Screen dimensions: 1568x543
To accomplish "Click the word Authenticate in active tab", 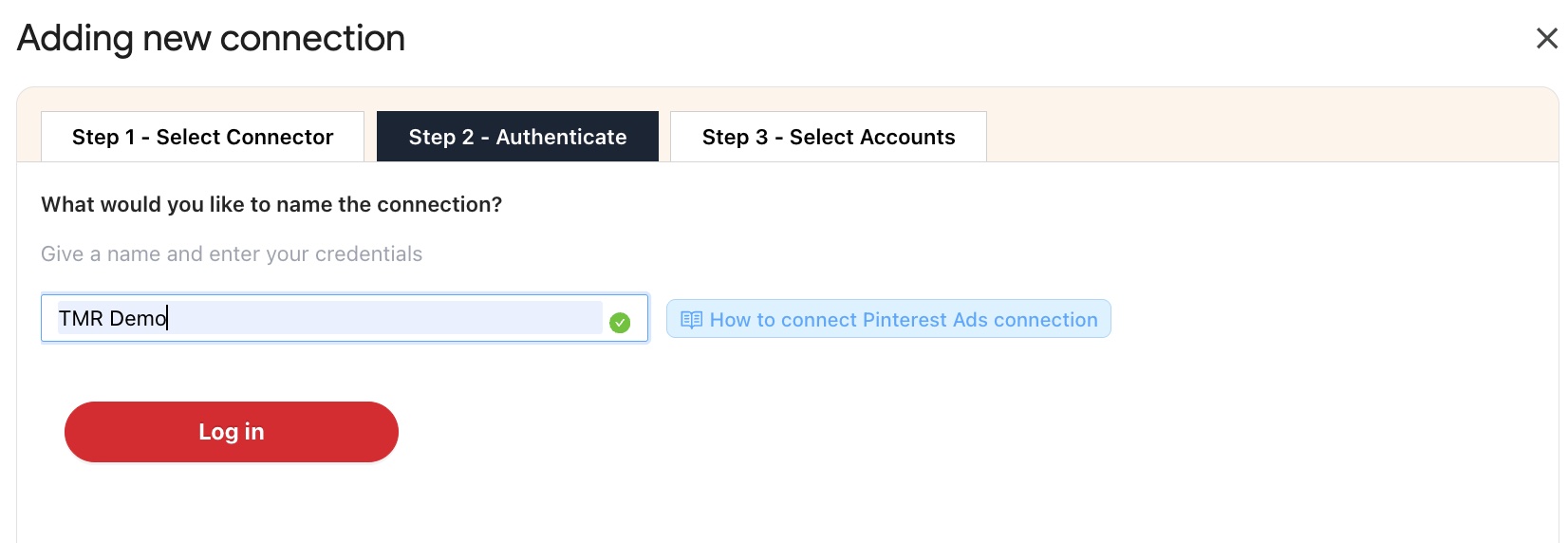I will click(x=561, y=137).
